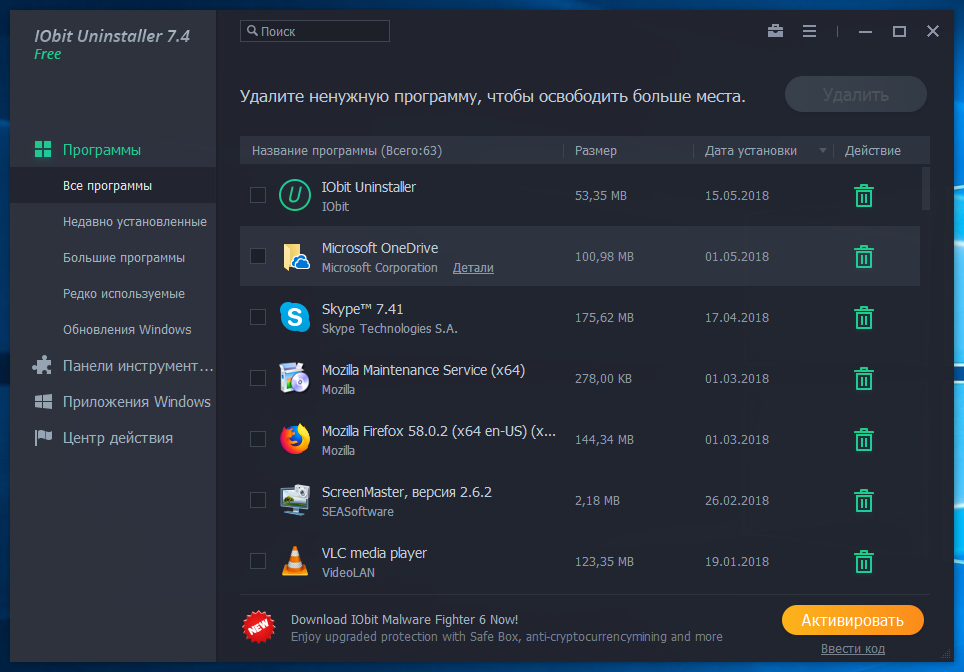Open the toolbox briefcase icon in title bar
This screenshot has height=672, width=964.
(775, 31)
